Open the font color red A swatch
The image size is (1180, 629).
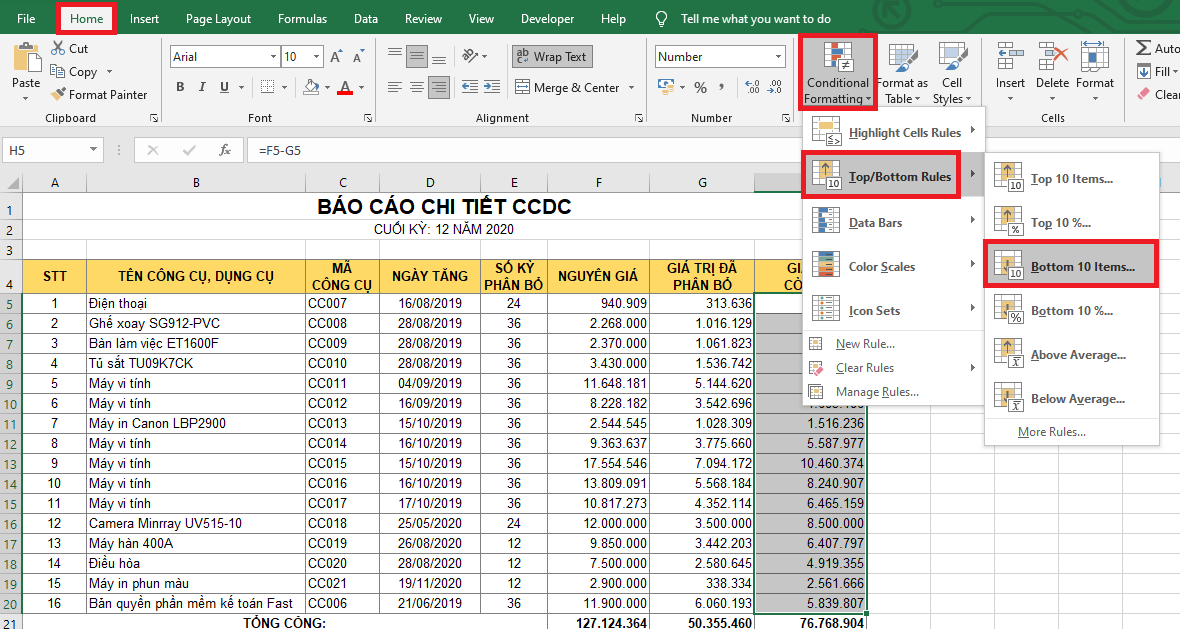point(345,88)
